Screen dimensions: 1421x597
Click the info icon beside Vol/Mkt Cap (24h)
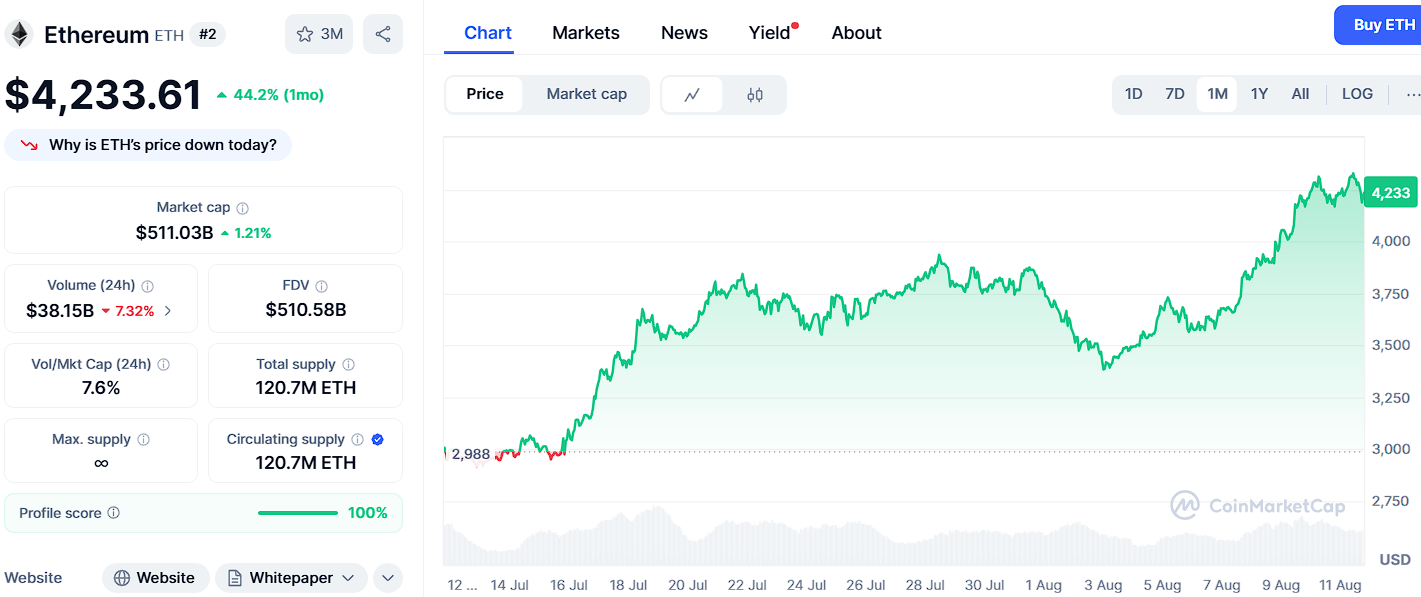[x=163, y=365]
